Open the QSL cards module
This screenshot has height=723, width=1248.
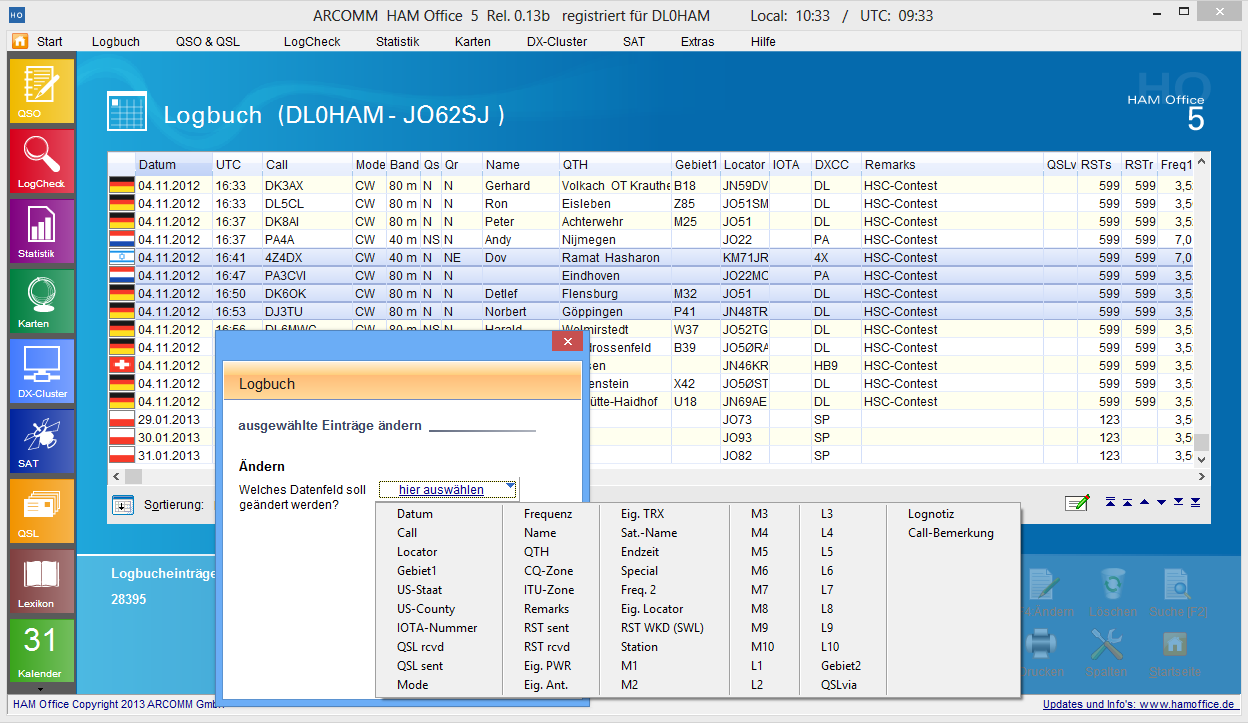tap(41, 511)
